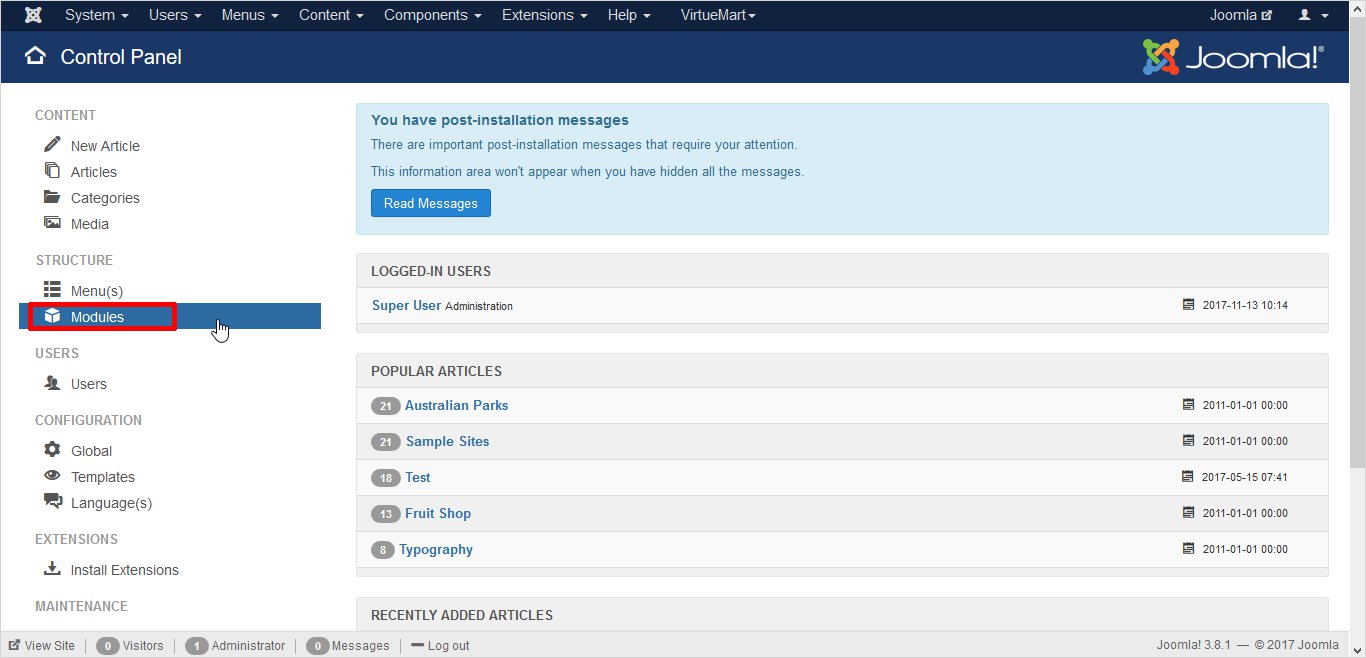Open the Extensions dropdown menu

click(x=544, y=15)
